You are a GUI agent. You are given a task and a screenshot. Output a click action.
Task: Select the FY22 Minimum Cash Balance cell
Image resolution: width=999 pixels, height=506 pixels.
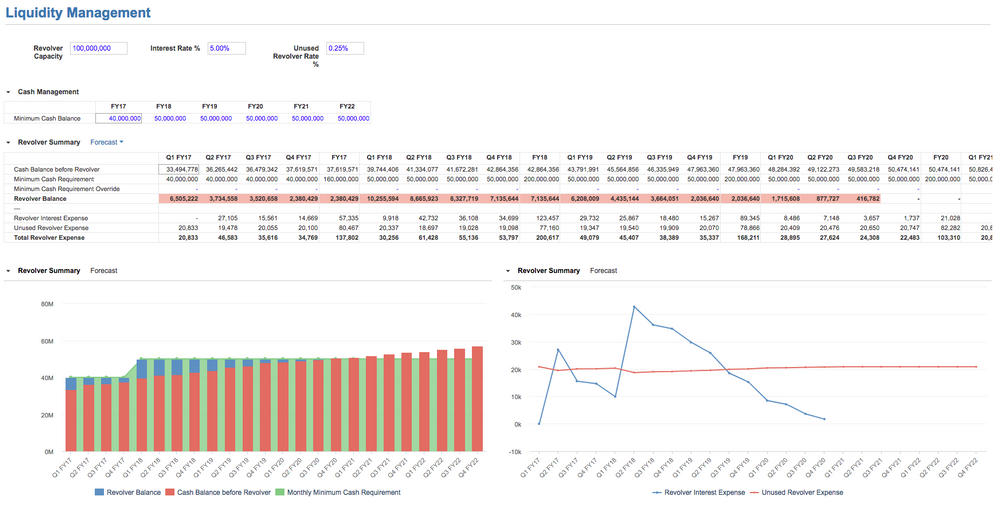click(347, 118)
